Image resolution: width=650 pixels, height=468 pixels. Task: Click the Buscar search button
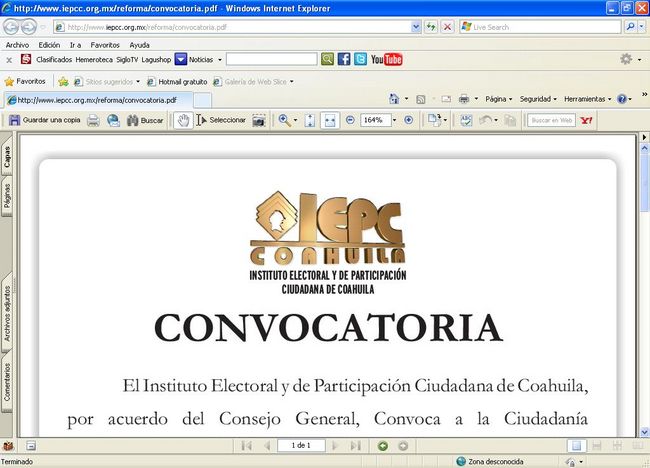(x=145, y=120)
